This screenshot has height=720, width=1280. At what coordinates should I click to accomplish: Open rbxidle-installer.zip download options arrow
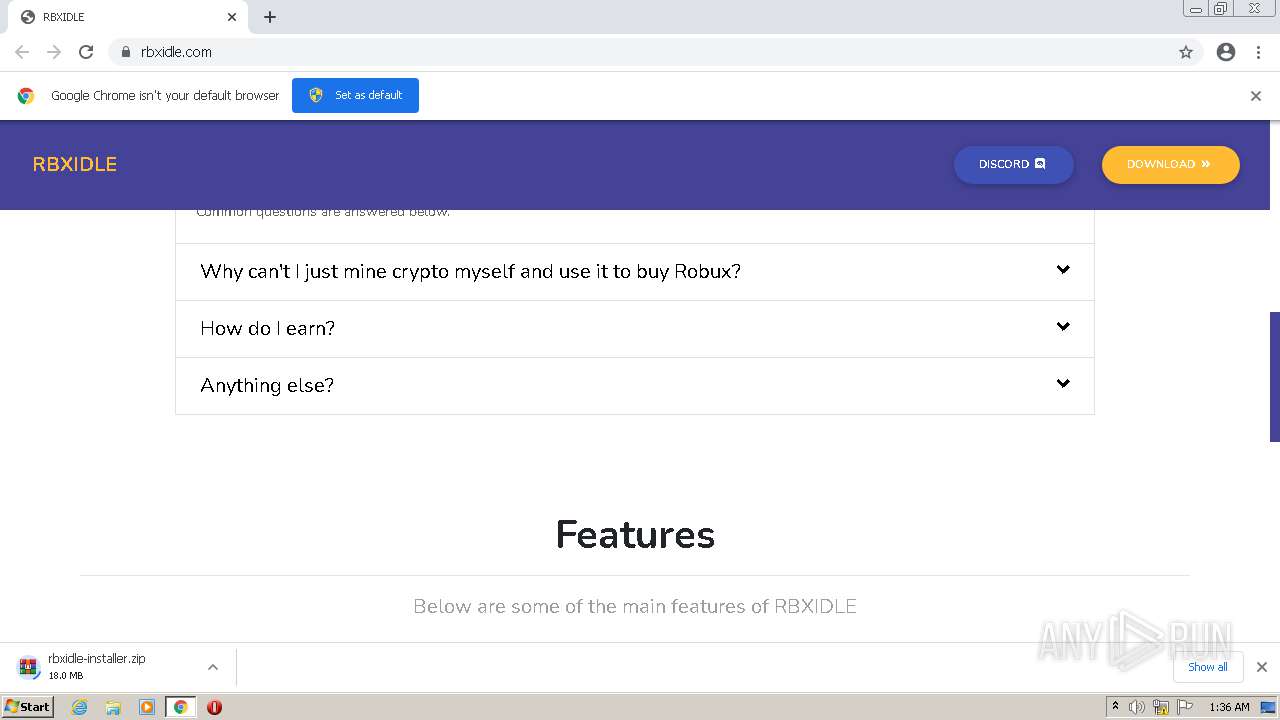click(213, 667)
